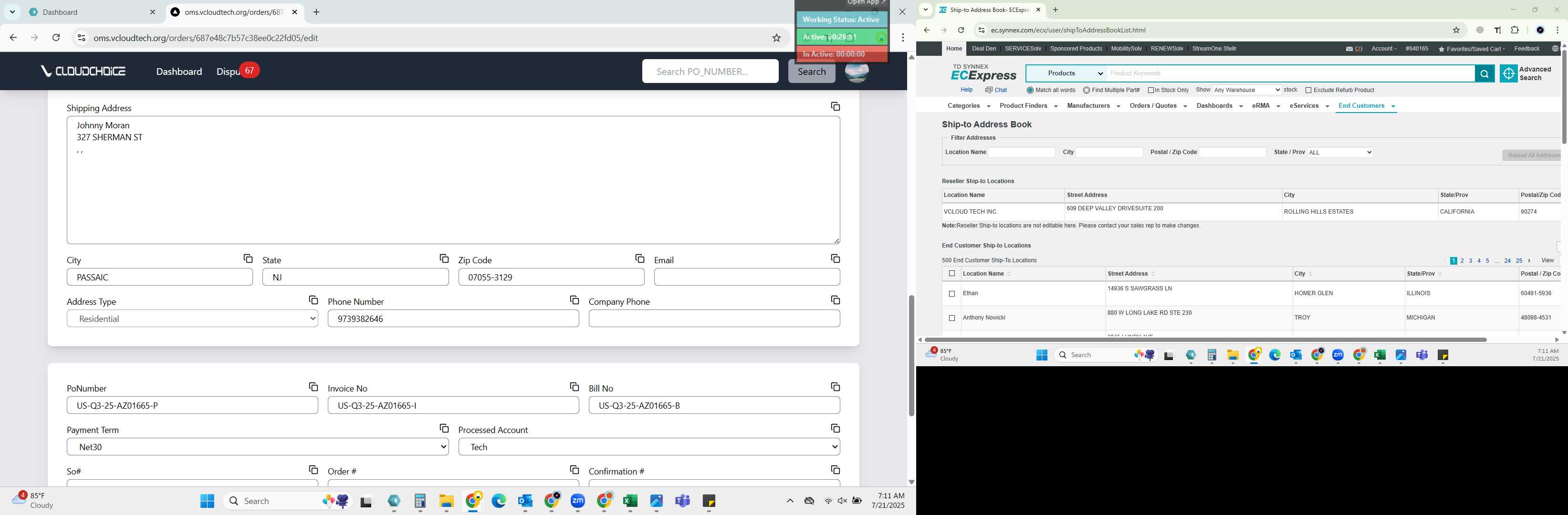Open the ECExpress Chat icon
Image resolution: width=1568 pixels, height=515 pixels.
(x=989, y=90)
